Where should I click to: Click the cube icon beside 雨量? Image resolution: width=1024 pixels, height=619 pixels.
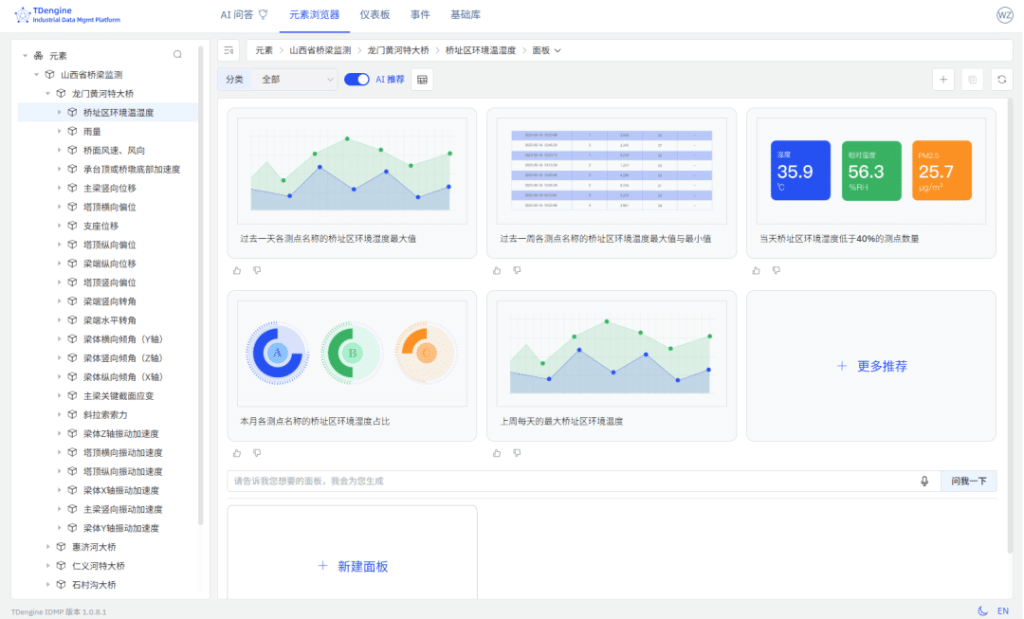(x=72, y=131)
